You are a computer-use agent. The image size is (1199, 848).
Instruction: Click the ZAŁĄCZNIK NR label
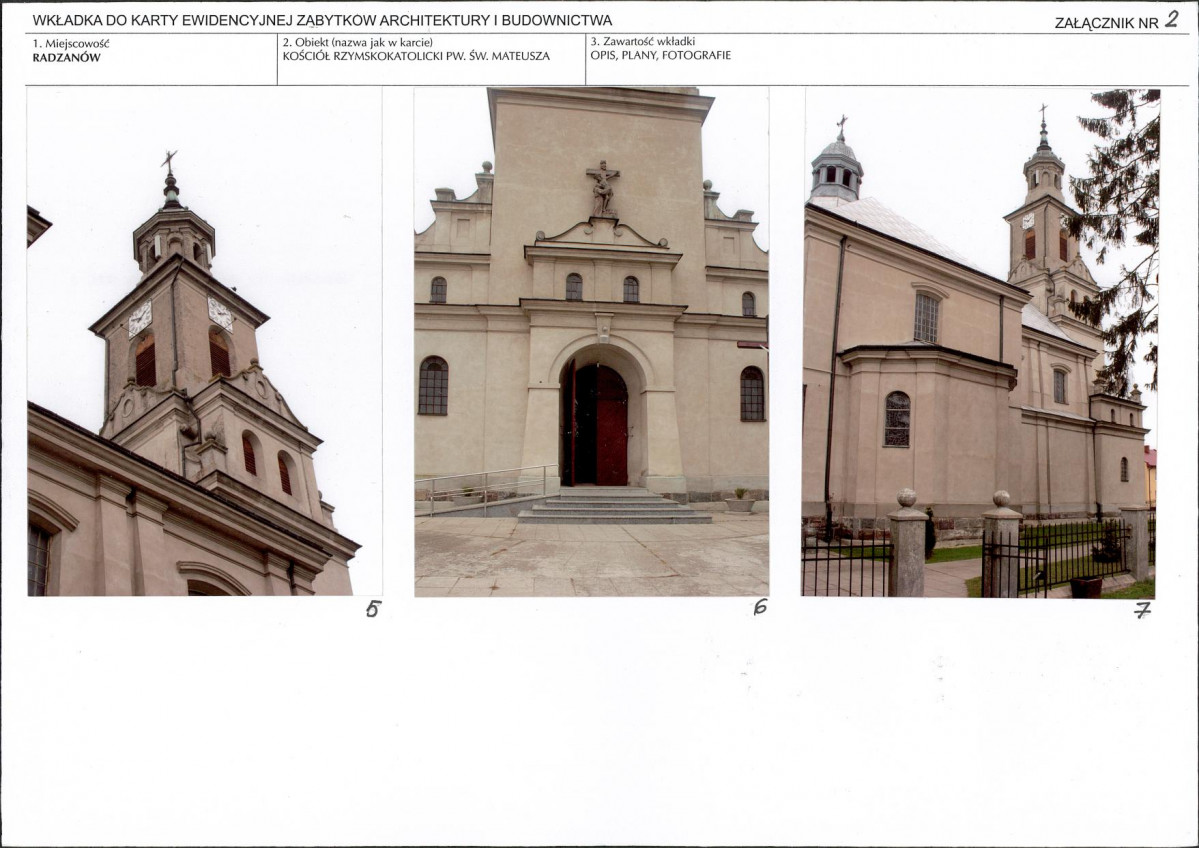tap(1106, 23)
